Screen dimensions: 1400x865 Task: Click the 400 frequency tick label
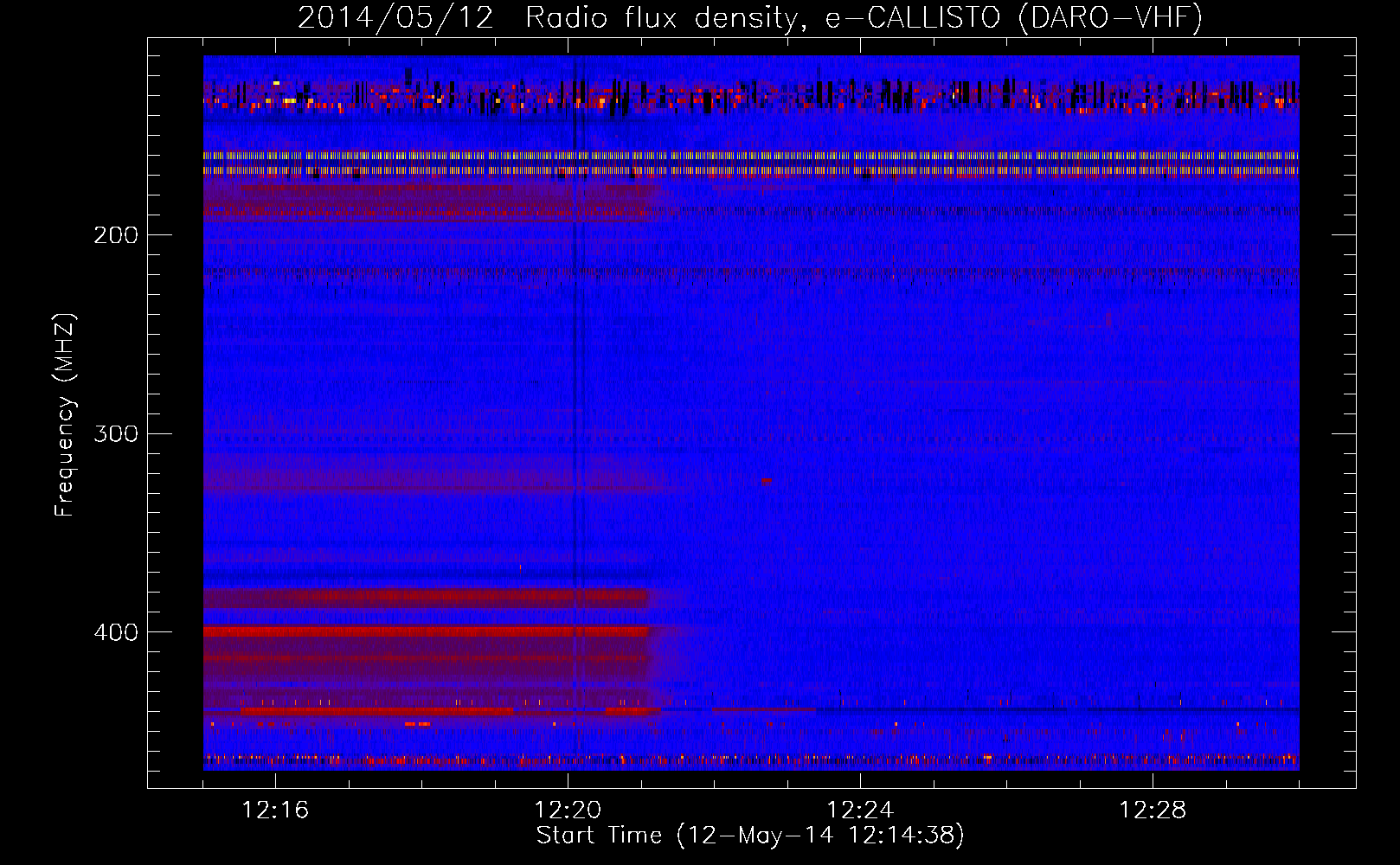point(116,632)
